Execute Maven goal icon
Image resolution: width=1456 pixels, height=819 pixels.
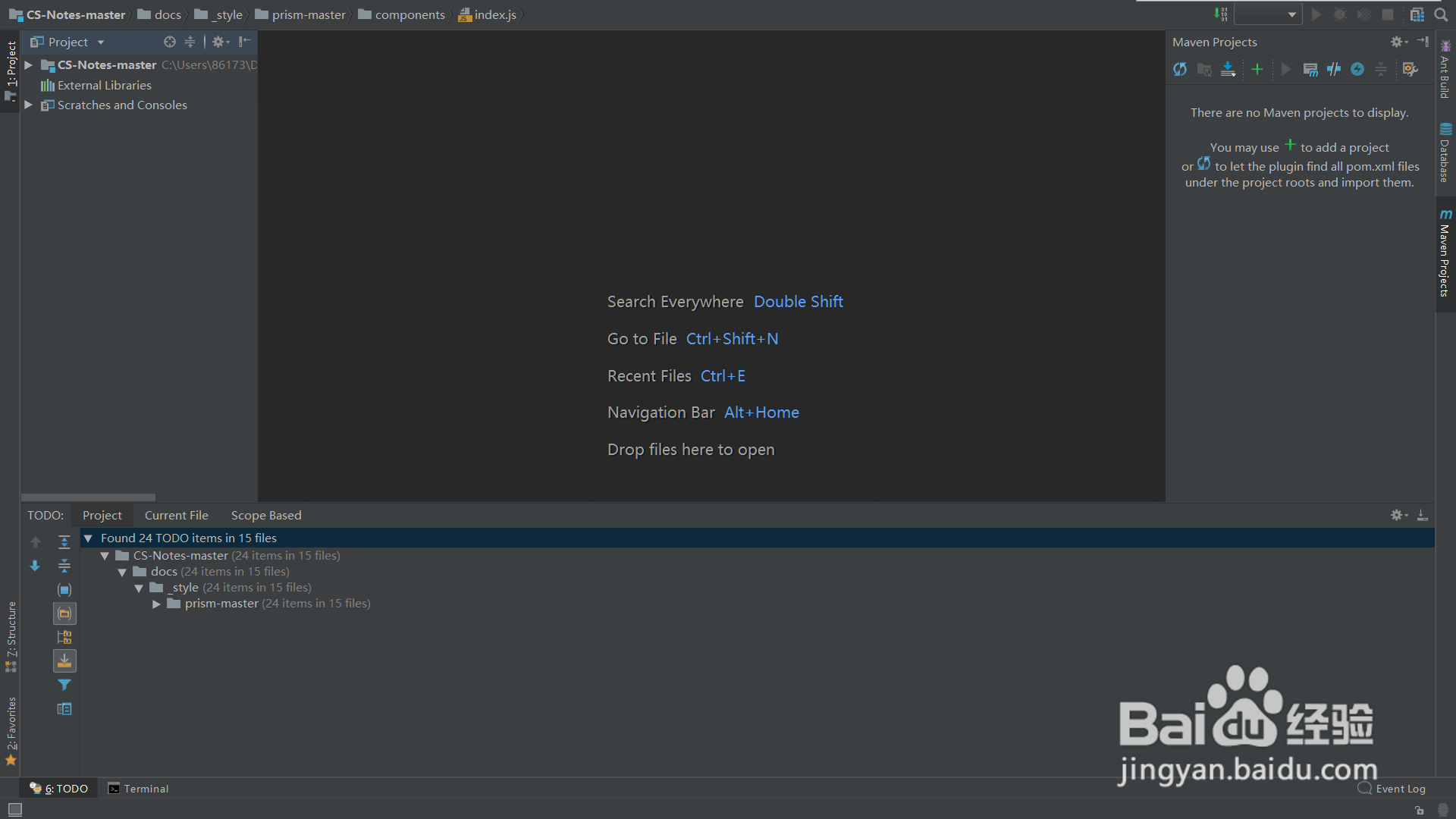click(1310, 70)
